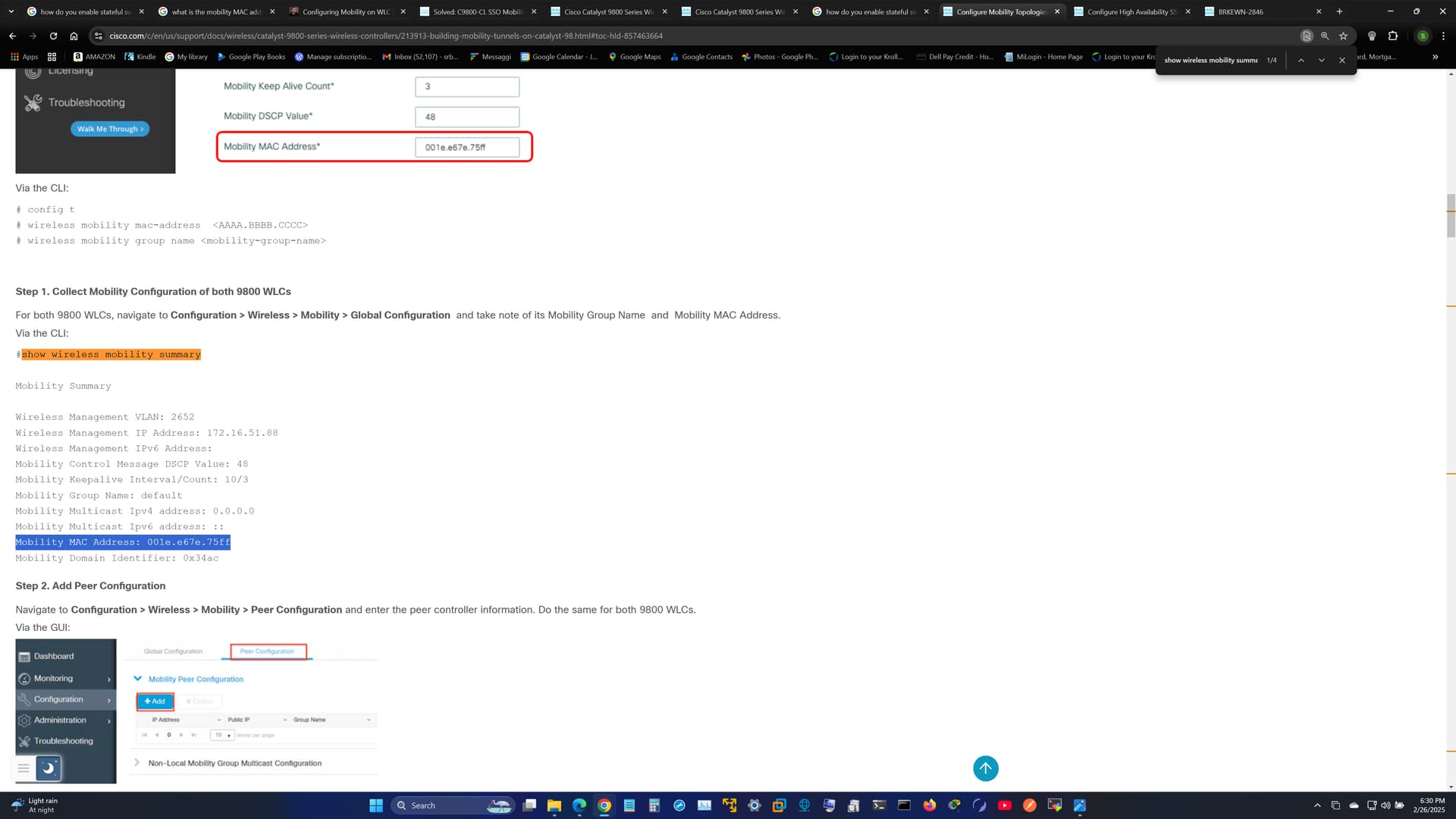Viewport: 1456px width, 819px height.
Task: Show hidden system tray icons
Action: (1317, 805)
